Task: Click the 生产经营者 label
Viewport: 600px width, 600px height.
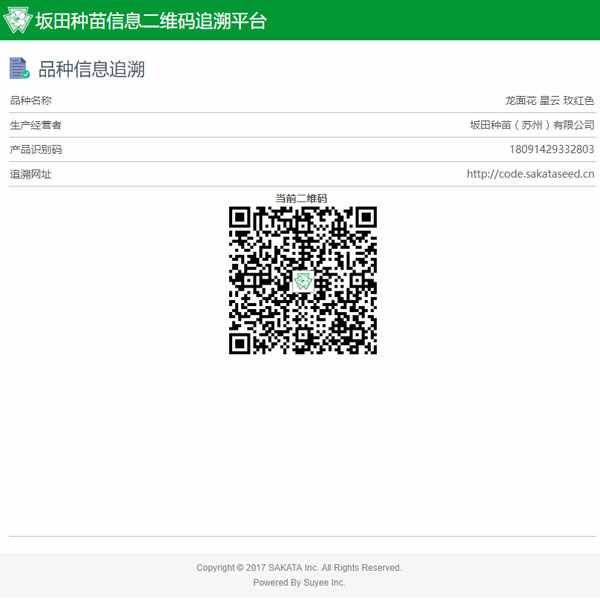Action: 36,125
